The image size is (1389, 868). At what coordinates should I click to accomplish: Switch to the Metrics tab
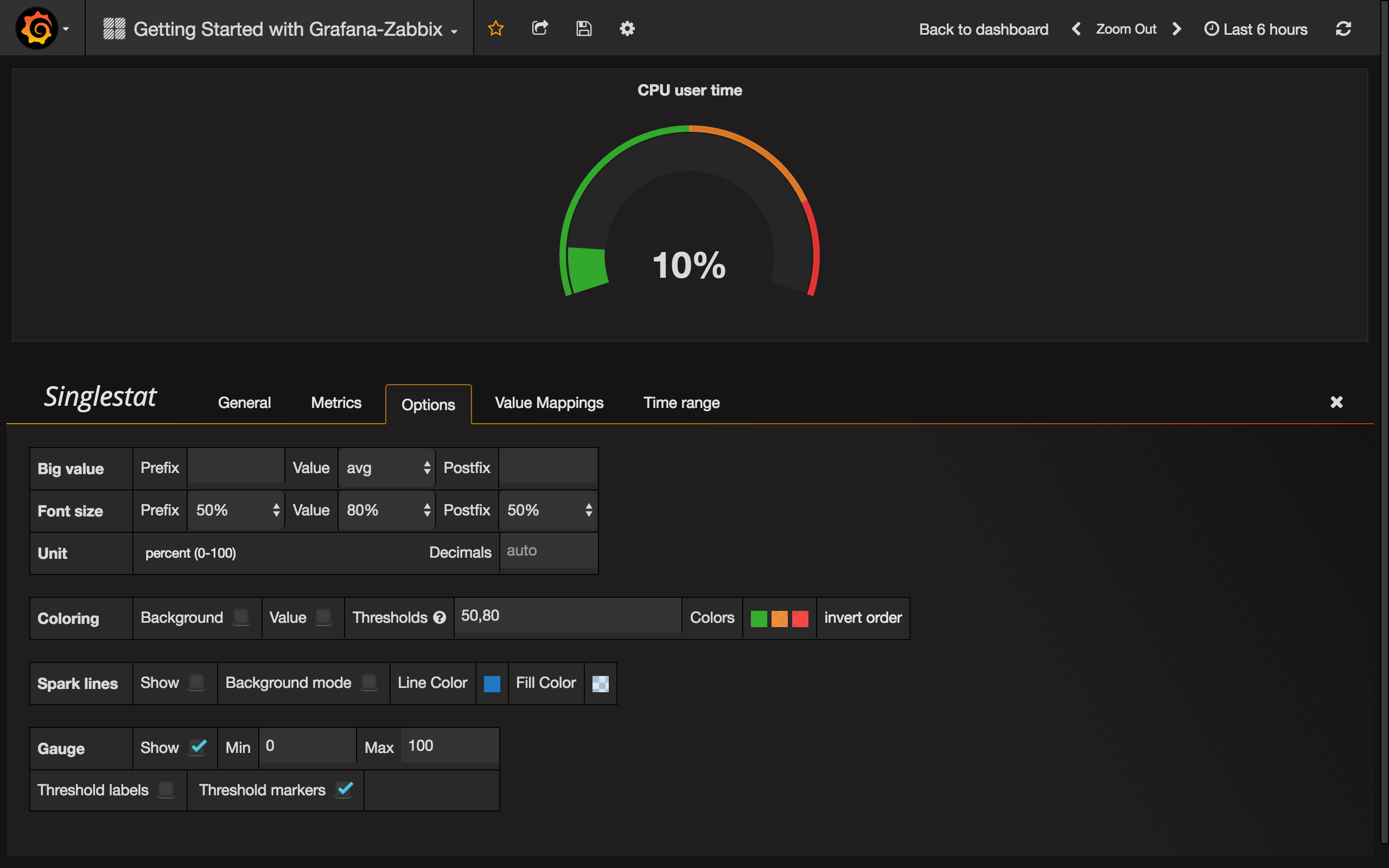point(336,403)
